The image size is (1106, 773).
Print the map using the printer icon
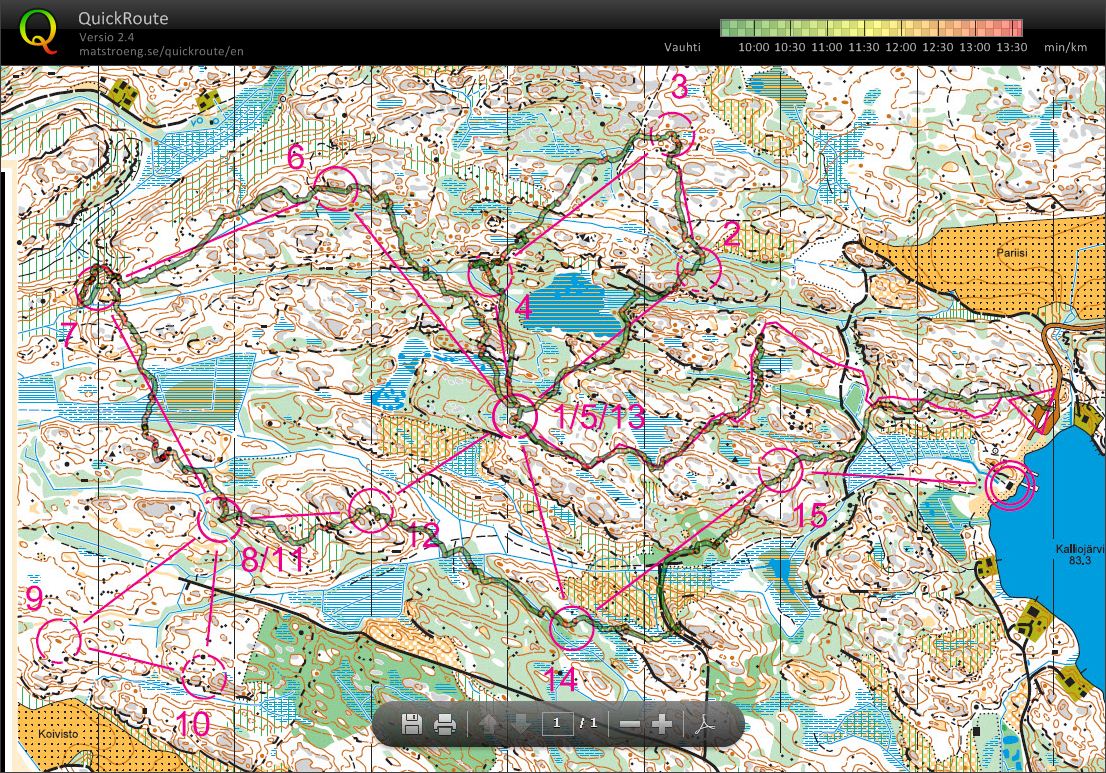tap(445, 724)
